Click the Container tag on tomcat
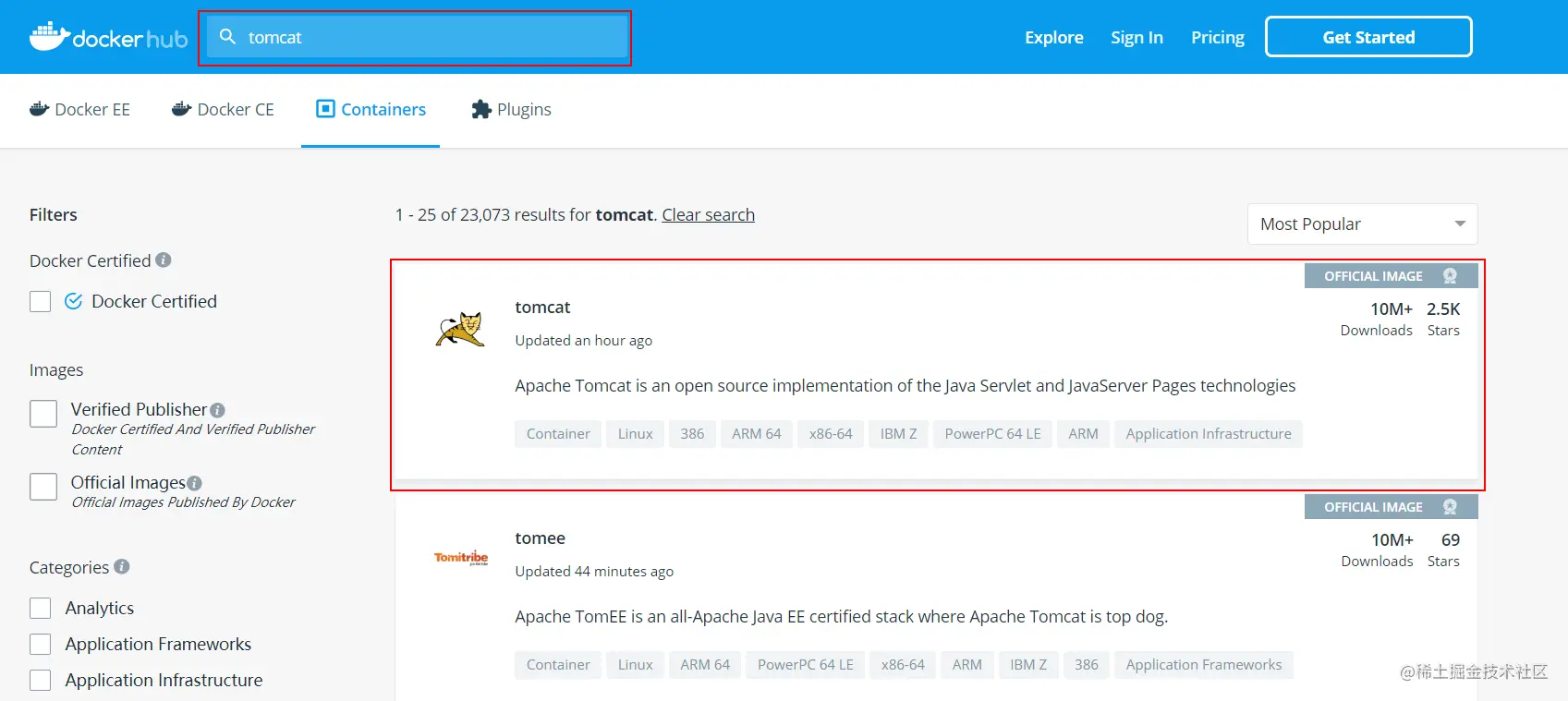 [x=558, y=434]
